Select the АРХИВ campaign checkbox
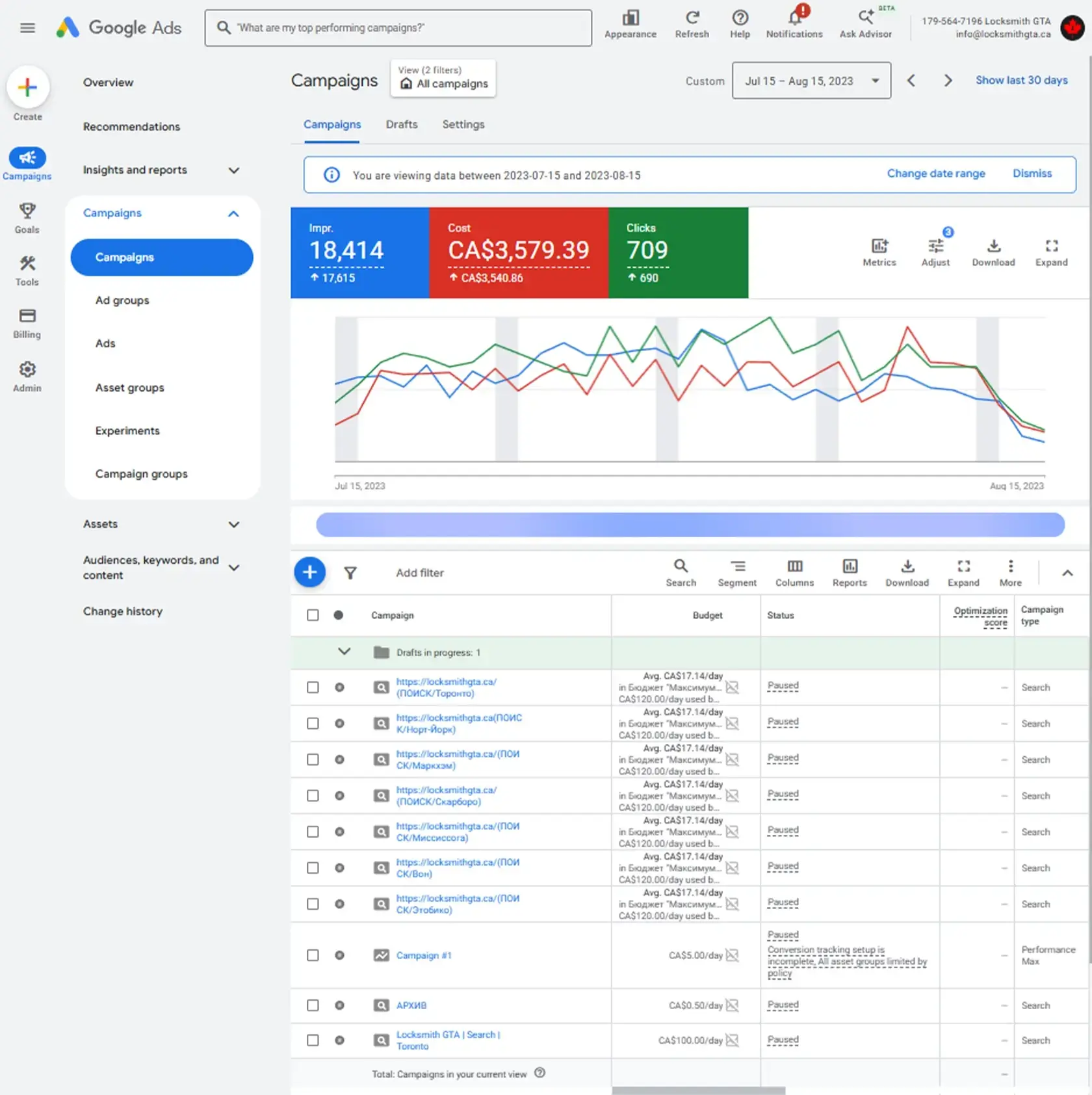This screenshot has width=1092, height=1095. click(x=313, y=1005)
